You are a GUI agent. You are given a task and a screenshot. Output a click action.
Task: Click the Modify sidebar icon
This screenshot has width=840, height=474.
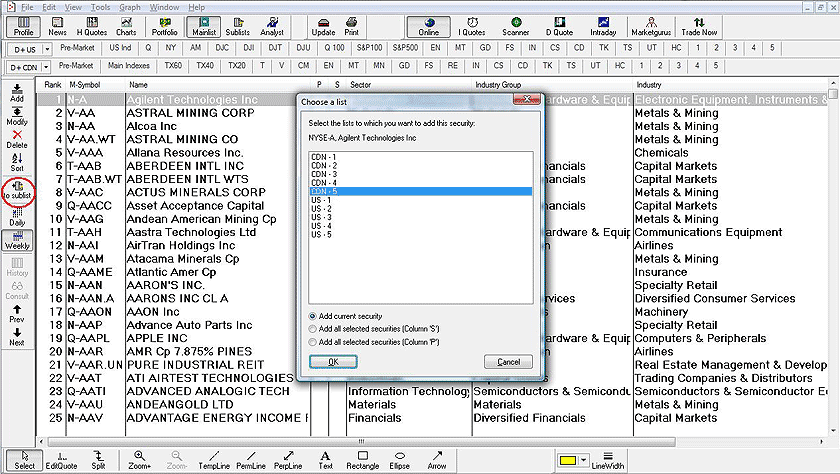tap(17, 116)
